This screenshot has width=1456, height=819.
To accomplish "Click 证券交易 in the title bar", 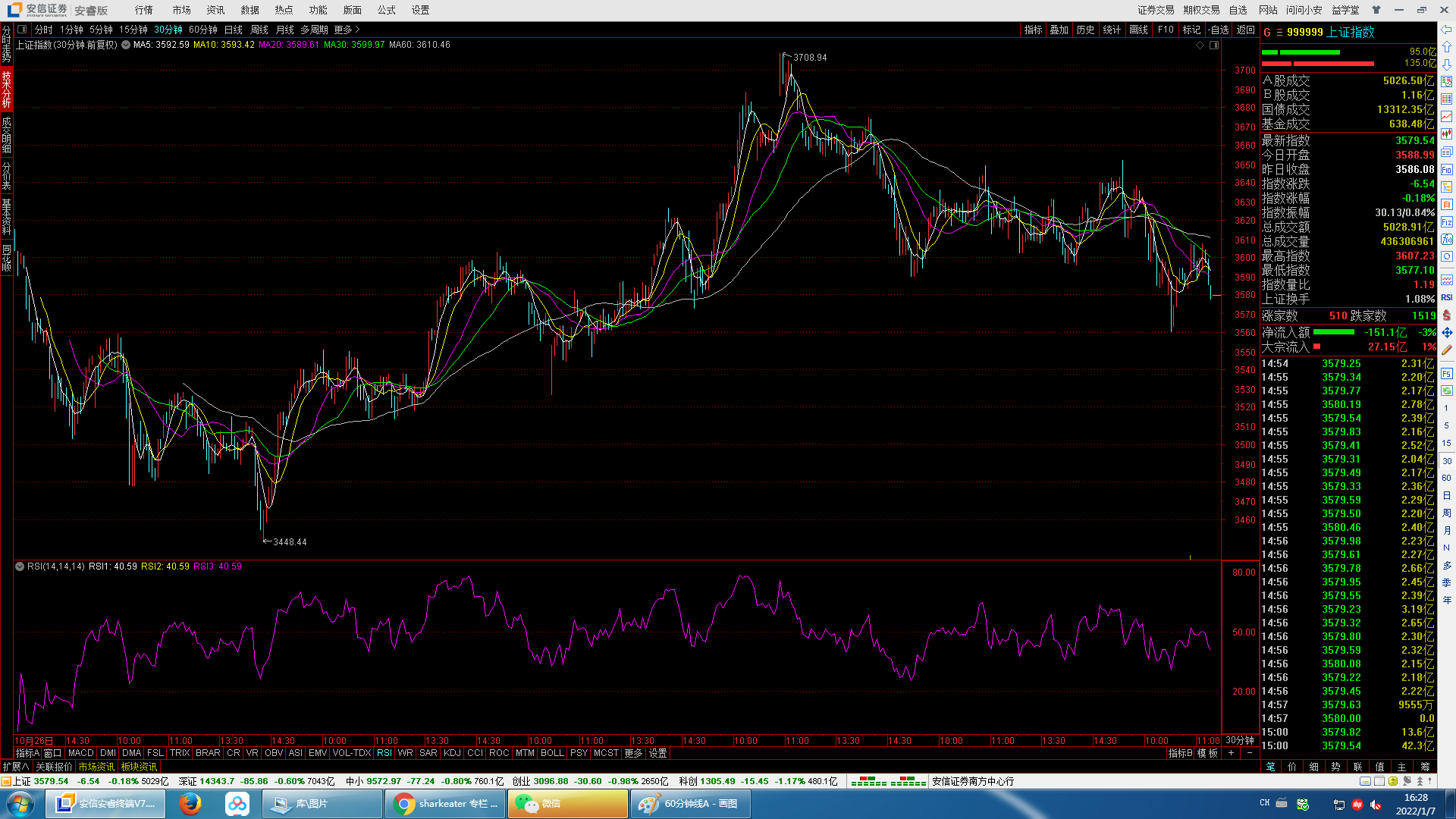I will 1156,10.
